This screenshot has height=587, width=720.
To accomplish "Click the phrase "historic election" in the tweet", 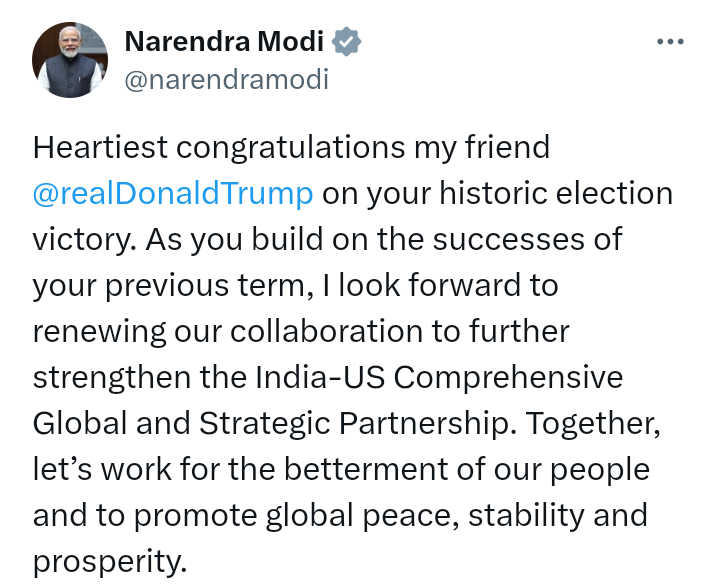I will 556,193.
